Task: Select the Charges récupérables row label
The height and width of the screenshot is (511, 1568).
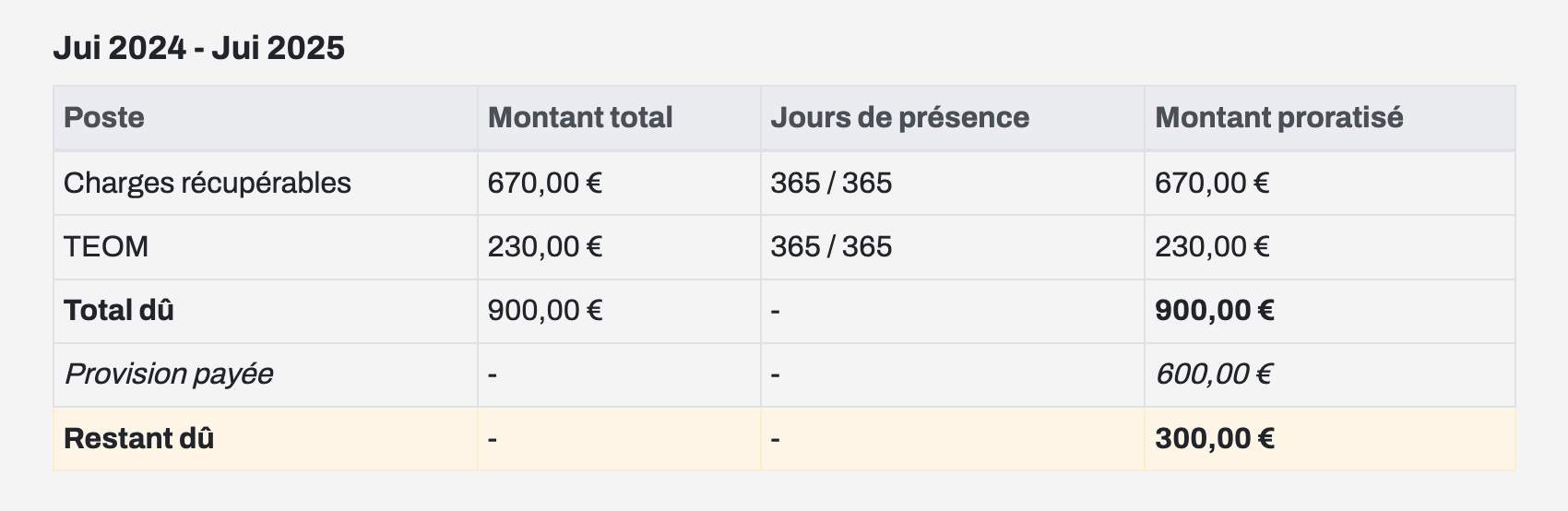Action: coord(208,183)
